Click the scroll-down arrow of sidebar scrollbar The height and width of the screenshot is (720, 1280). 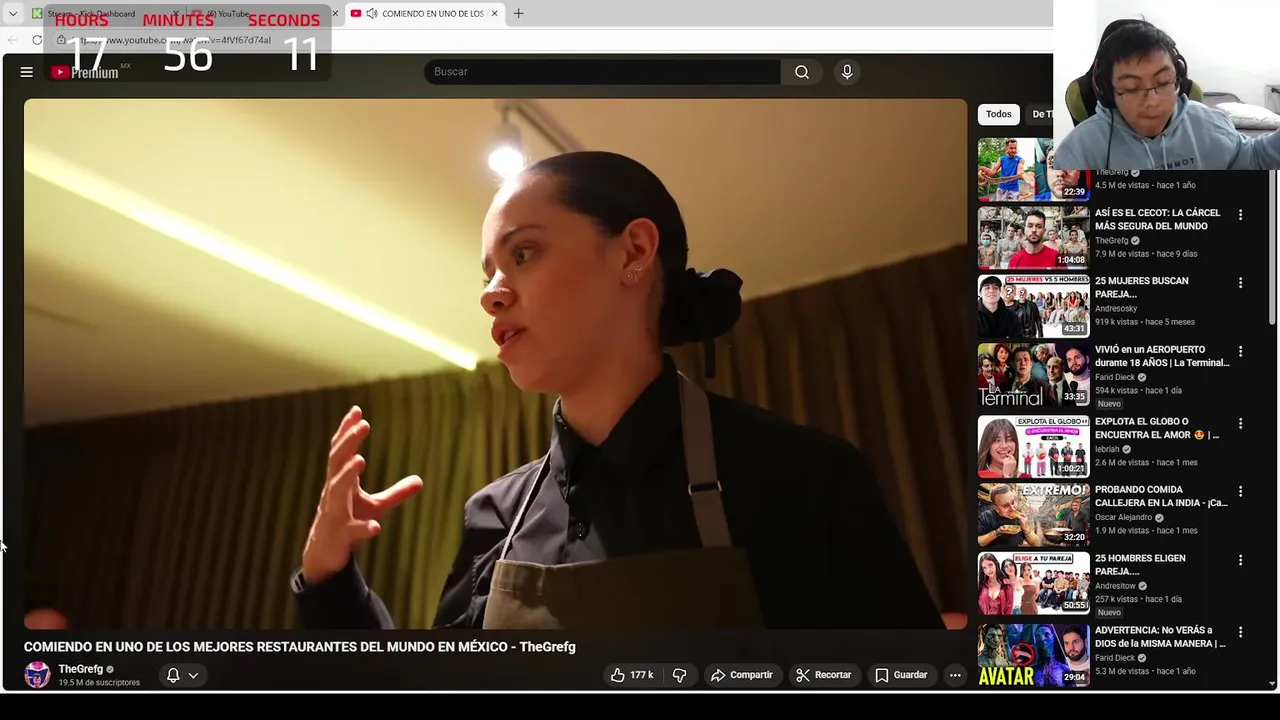[x=1272, y=684]
